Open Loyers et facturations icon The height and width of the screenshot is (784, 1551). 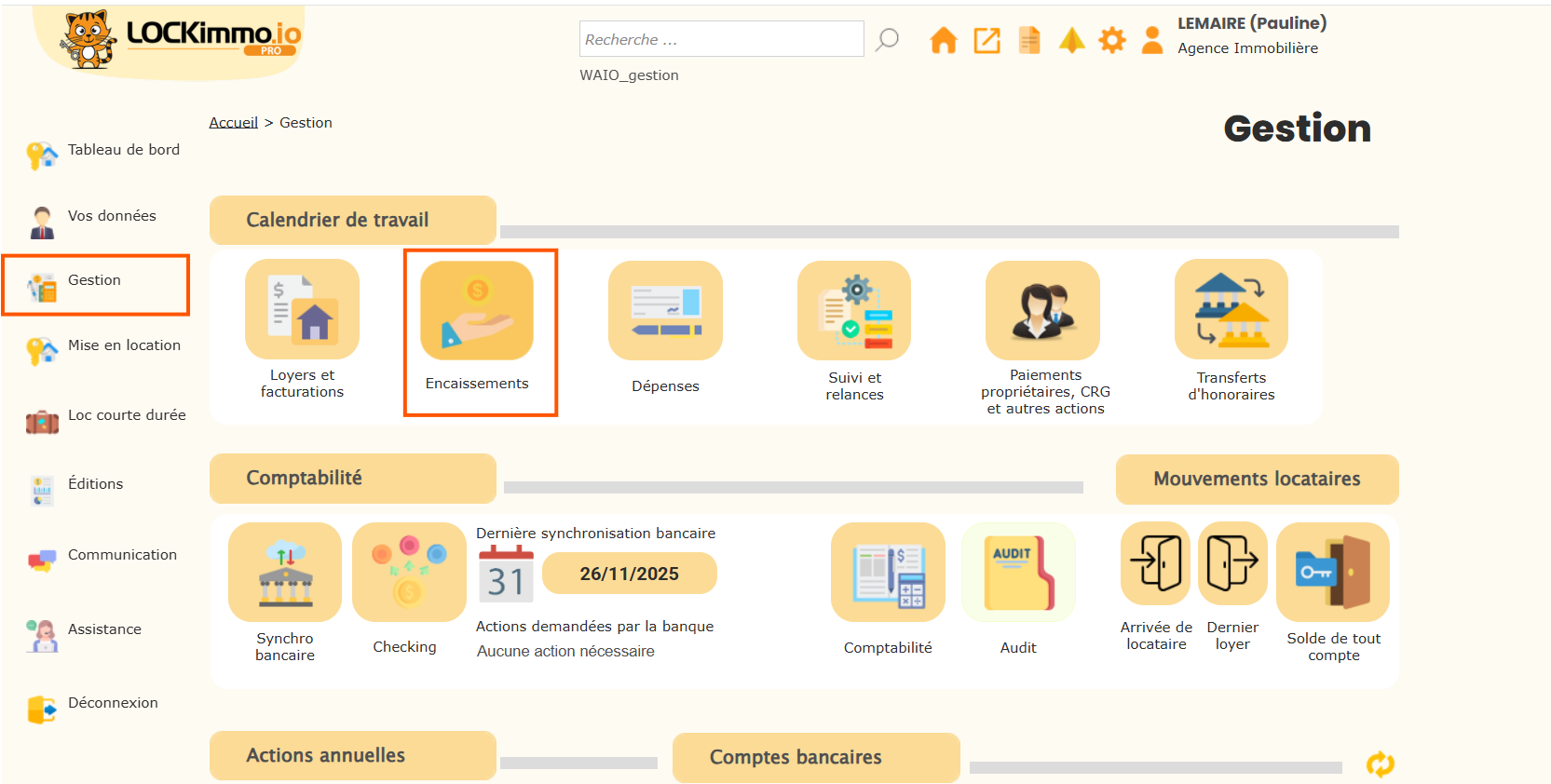click(302, 310)
